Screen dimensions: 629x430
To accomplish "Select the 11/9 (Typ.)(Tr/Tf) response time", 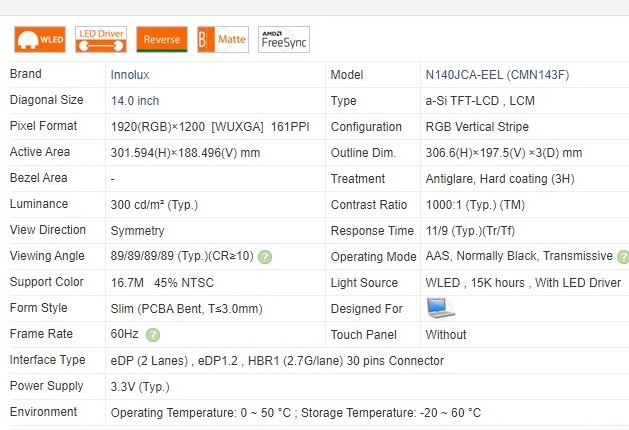I will tap(470, 231).
